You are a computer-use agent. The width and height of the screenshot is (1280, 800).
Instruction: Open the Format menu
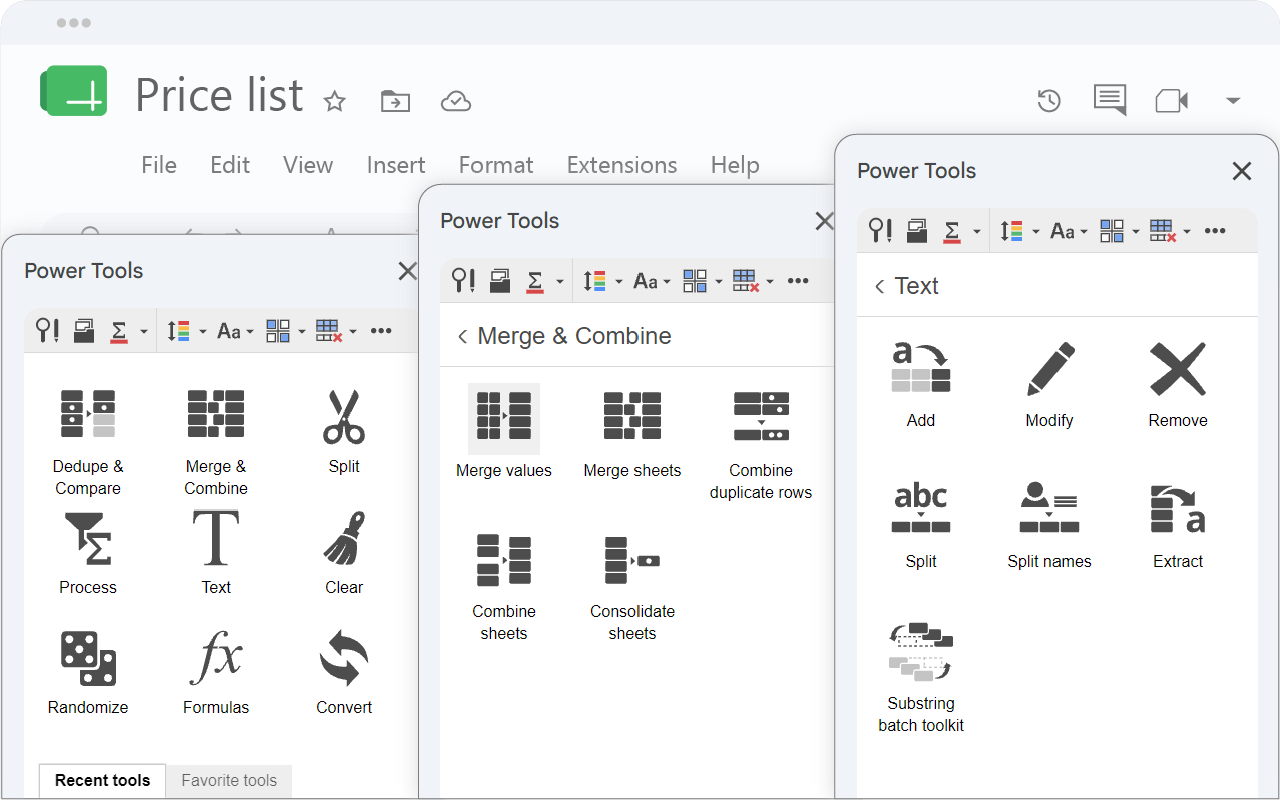click(x=496, y=165)
